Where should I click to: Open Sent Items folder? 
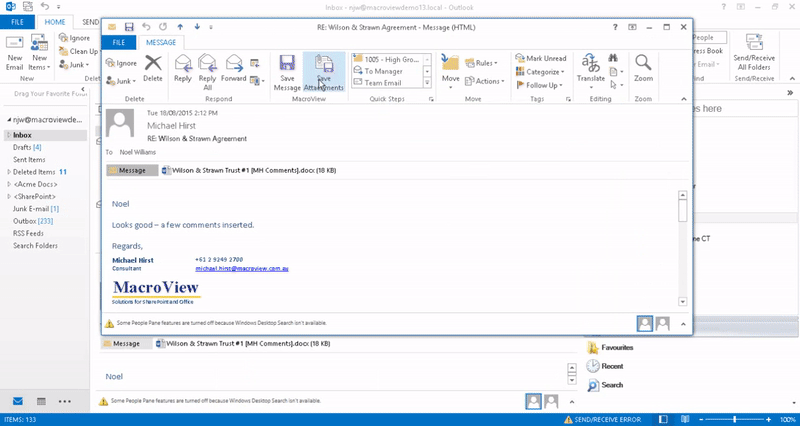[x=29, y=160]
